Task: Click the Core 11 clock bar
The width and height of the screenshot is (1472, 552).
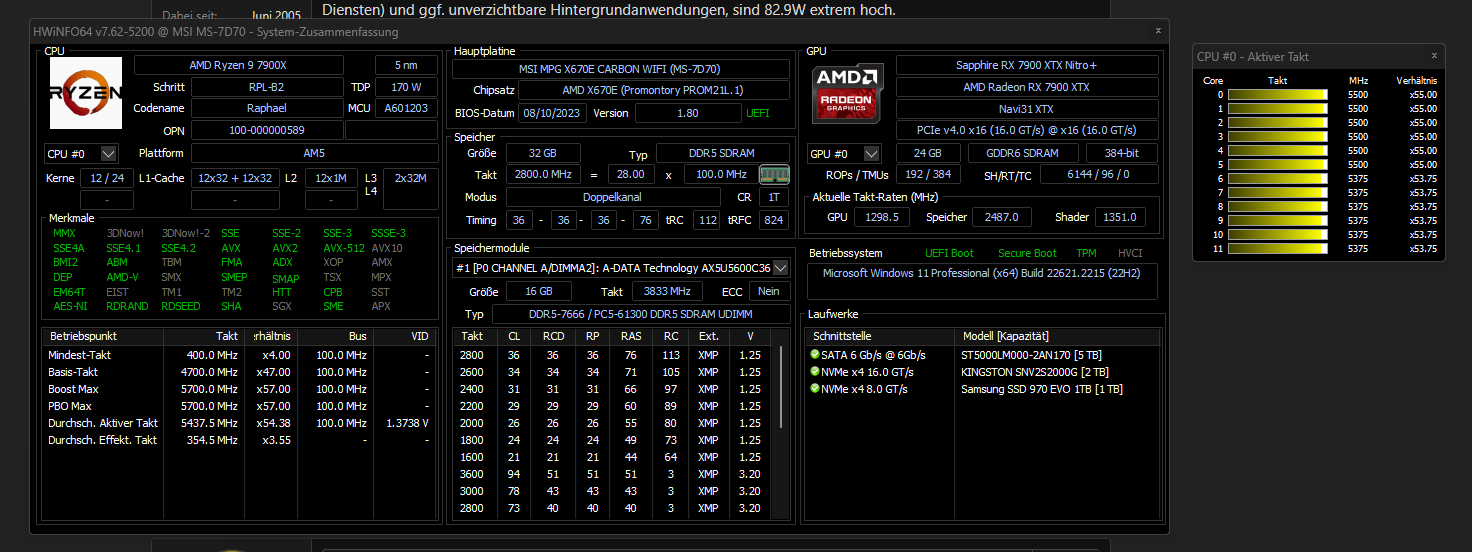Action: point(1277,249)
